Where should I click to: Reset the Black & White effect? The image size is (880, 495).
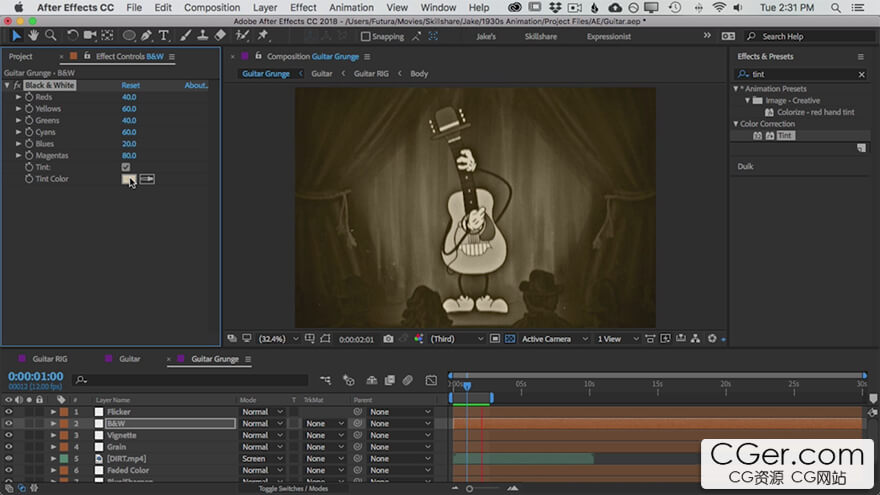pyautogui.click(x=130, y=85)
